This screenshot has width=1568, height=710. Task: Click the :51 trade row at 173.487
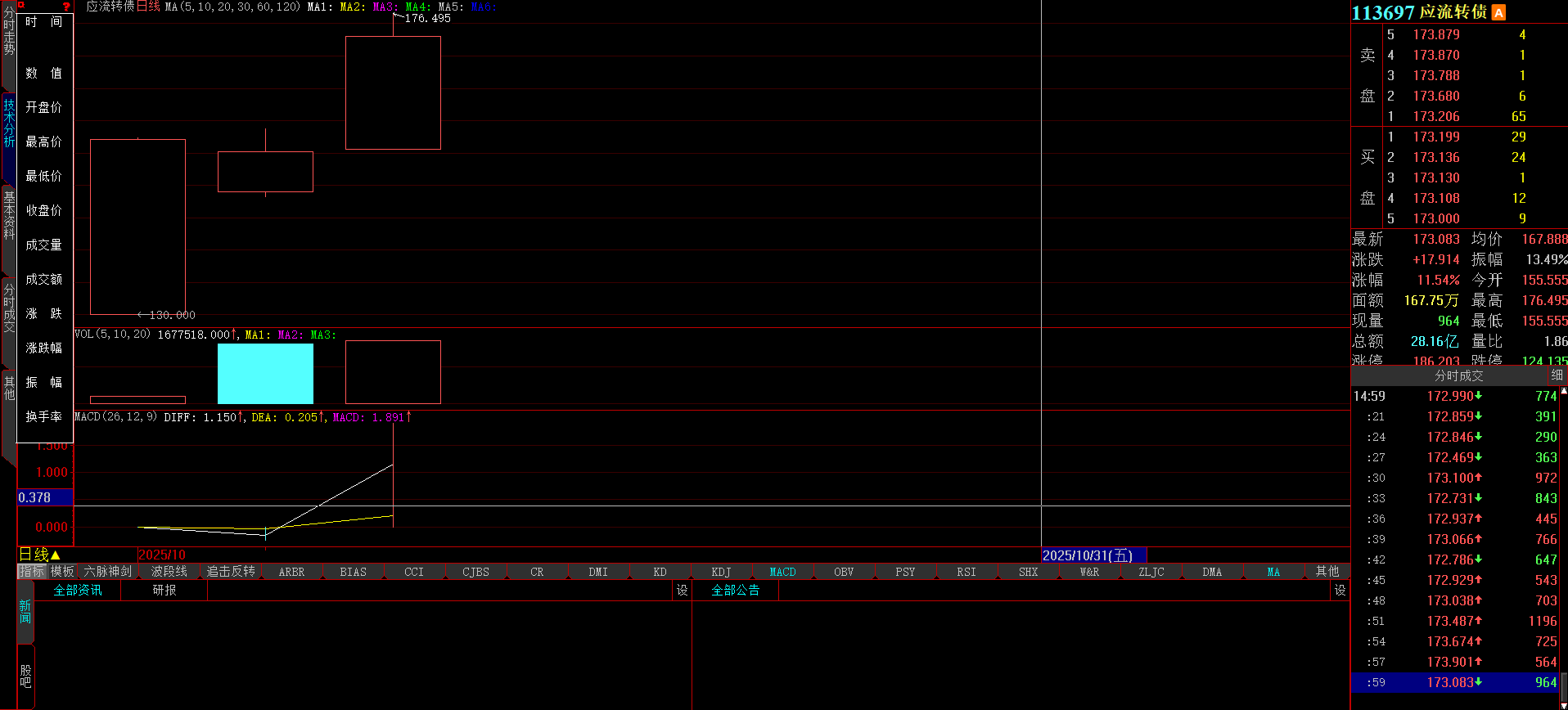(x=1455, y=621)
